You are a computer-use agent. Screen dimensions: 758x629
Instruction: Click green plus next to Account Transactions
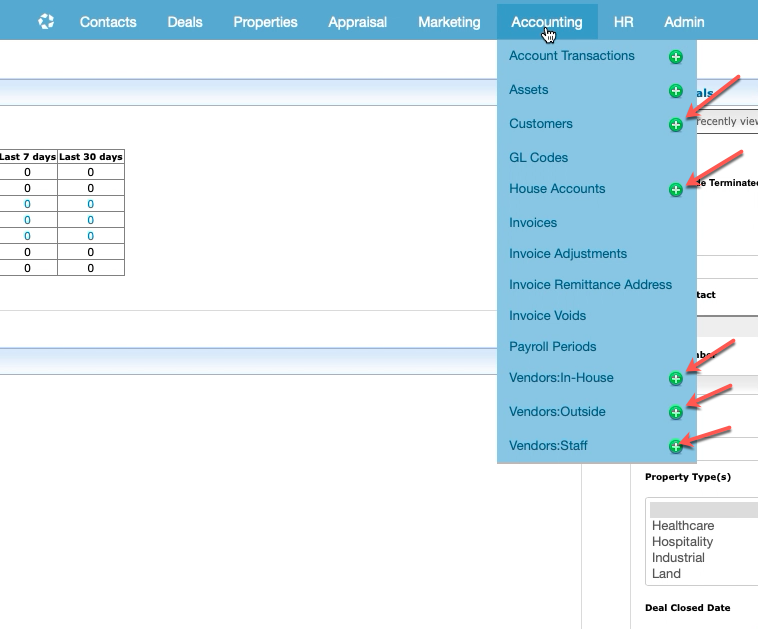[x=676, y=57]
